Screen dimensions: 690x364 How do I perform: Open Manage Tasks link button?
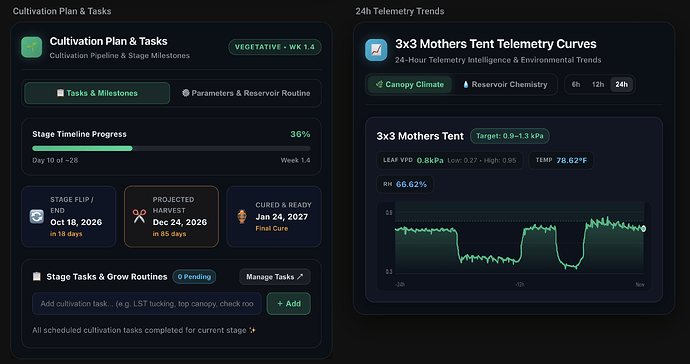pos(275,277)
